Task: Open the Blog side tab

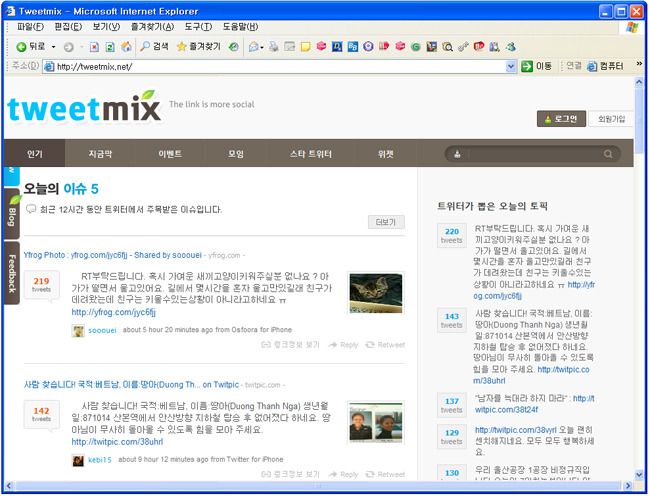Action: pos(12,214)
